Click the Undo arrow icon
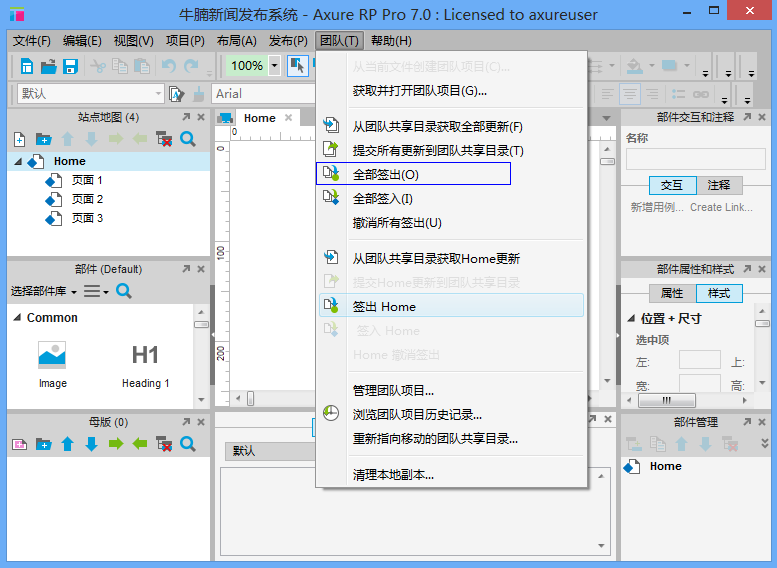This screenshot has height=568, width=777. pyautogui.click(x=169, y=66)
